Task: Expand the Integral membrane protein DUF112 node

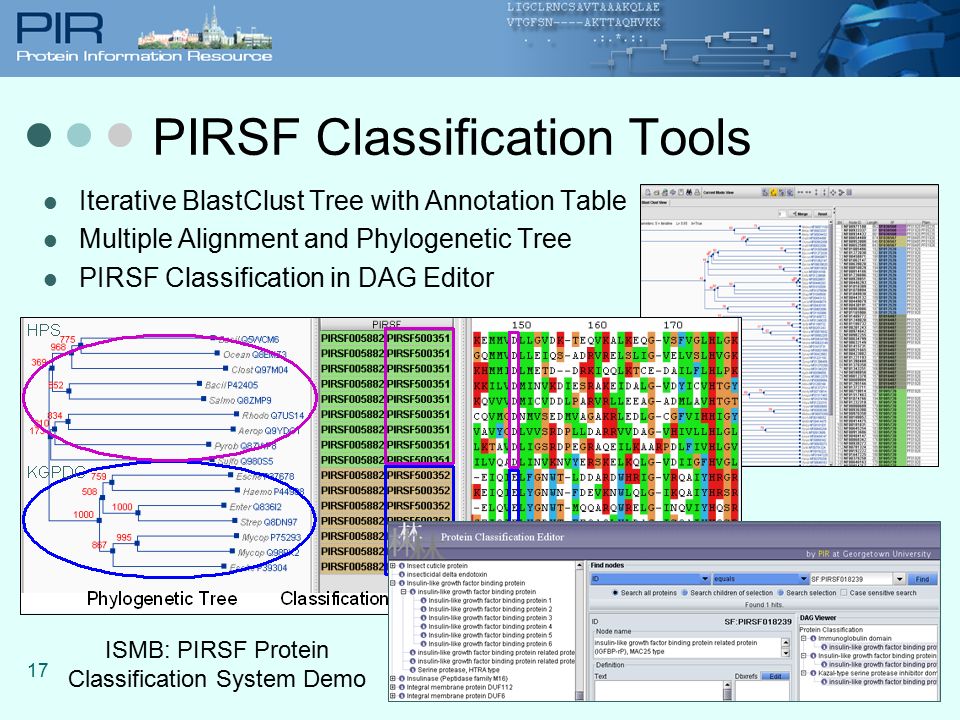Action: coord(392,688)
